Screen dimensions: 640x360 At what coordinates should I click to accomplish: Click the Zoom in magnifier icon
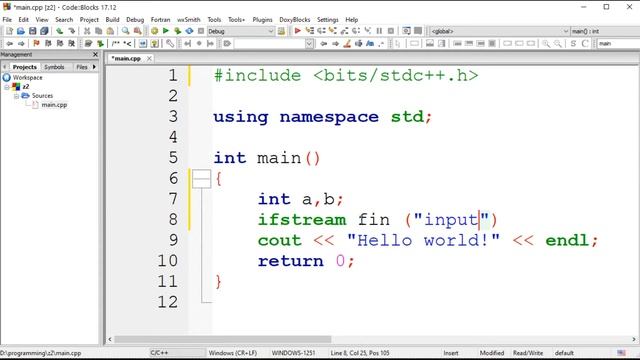546,43
